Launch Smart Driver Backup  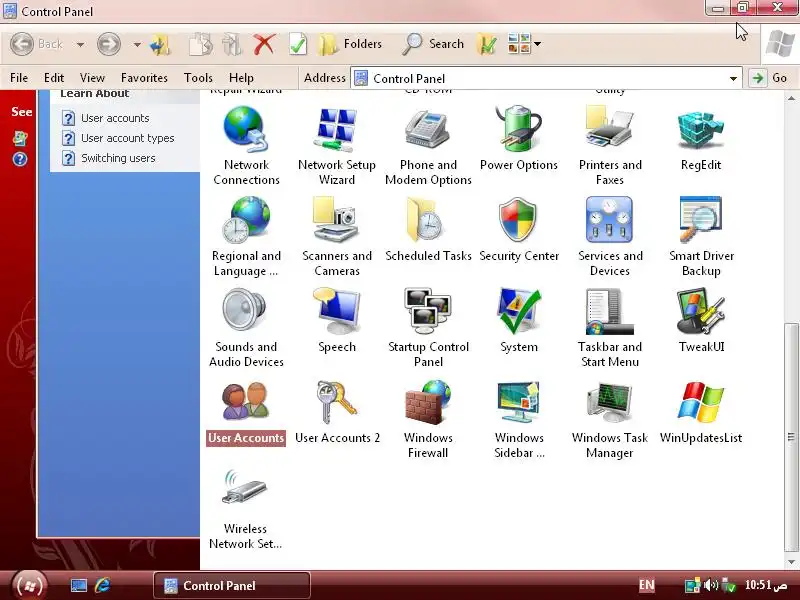pos(701,236)
